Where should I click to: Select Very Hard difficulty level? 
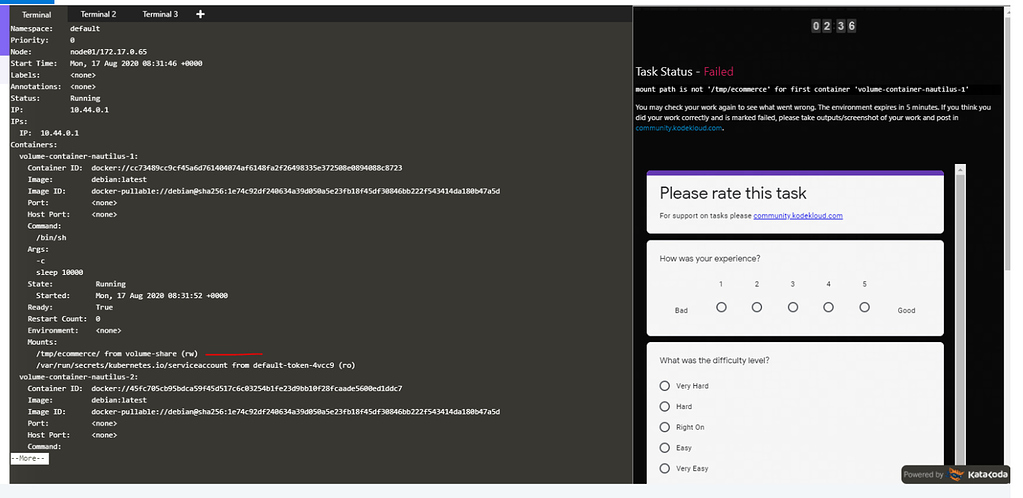tap(665, 386)
